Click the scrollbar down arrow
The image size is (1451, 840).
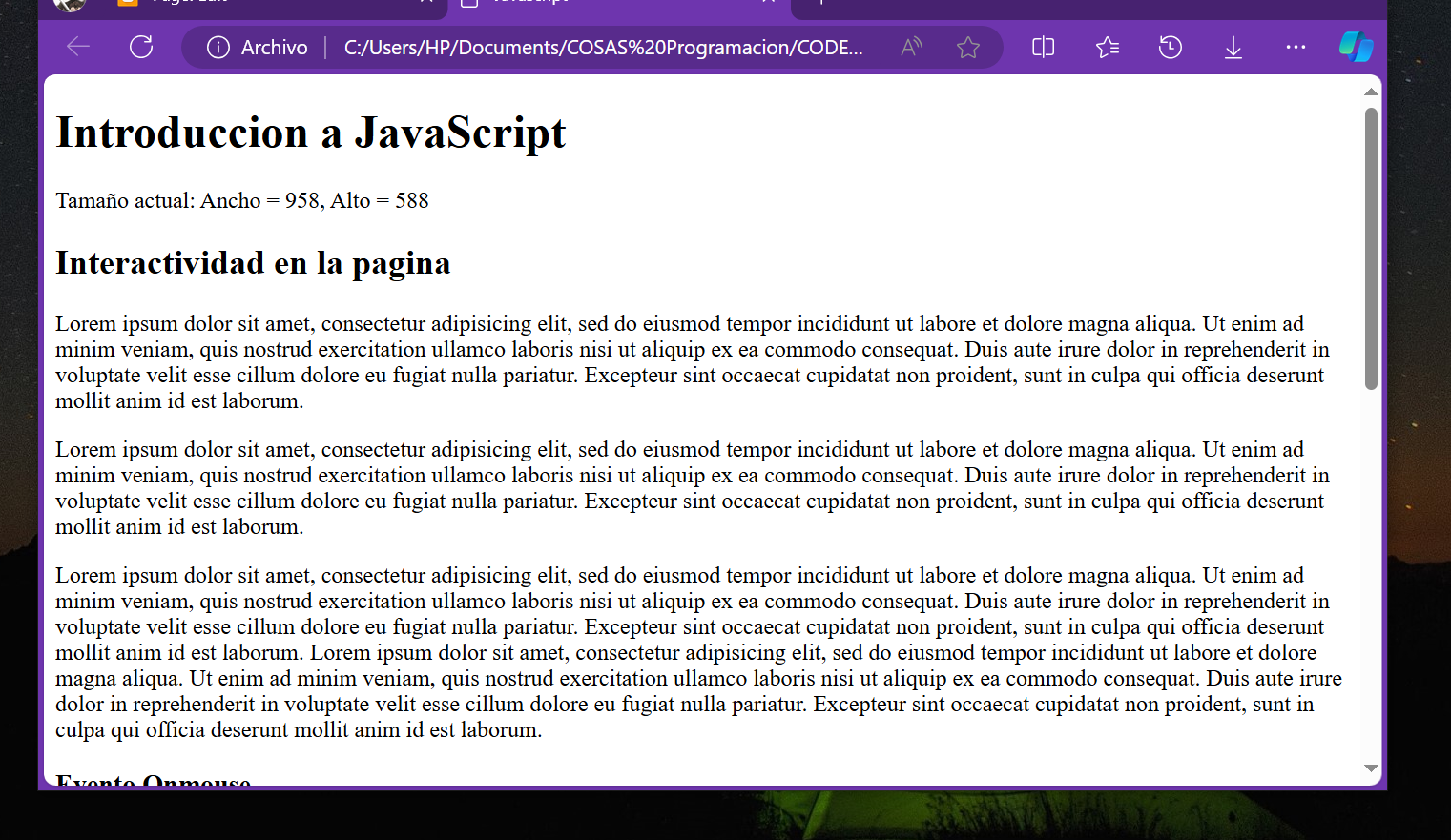pyautogui.click(x=1371, y=768)
